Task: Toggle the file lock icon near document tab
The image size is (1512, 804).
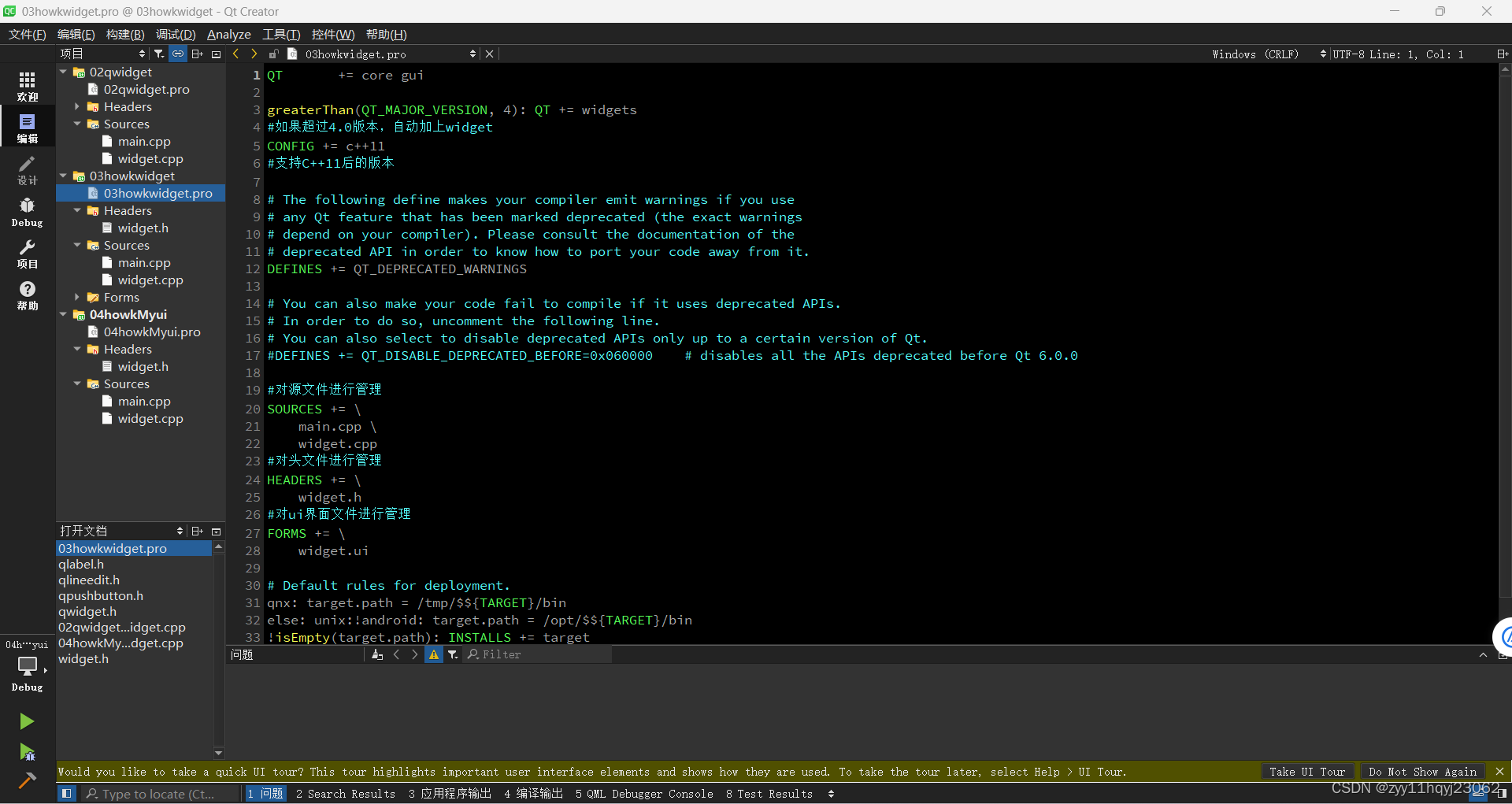Action: click(x=273, y=54)
